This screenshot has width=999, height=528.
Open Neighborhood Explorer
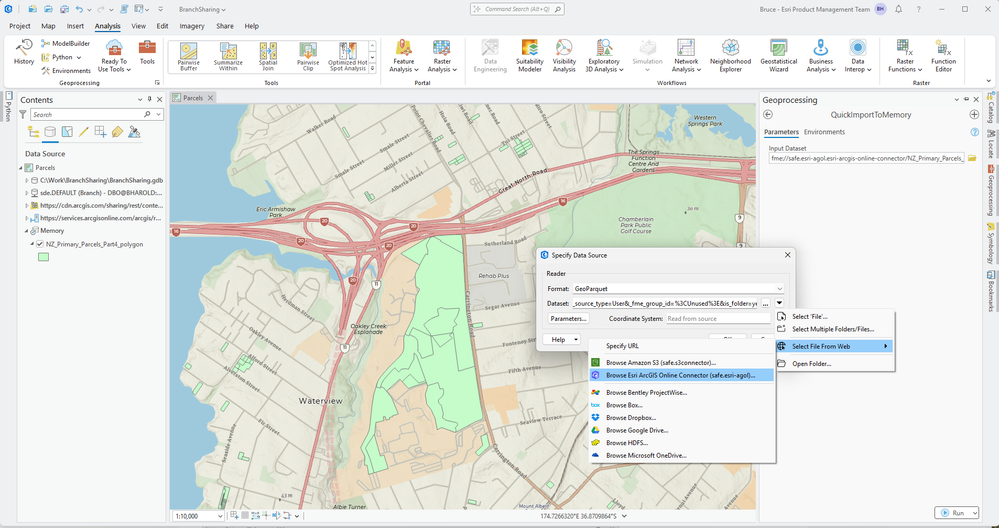click(731, 56)
